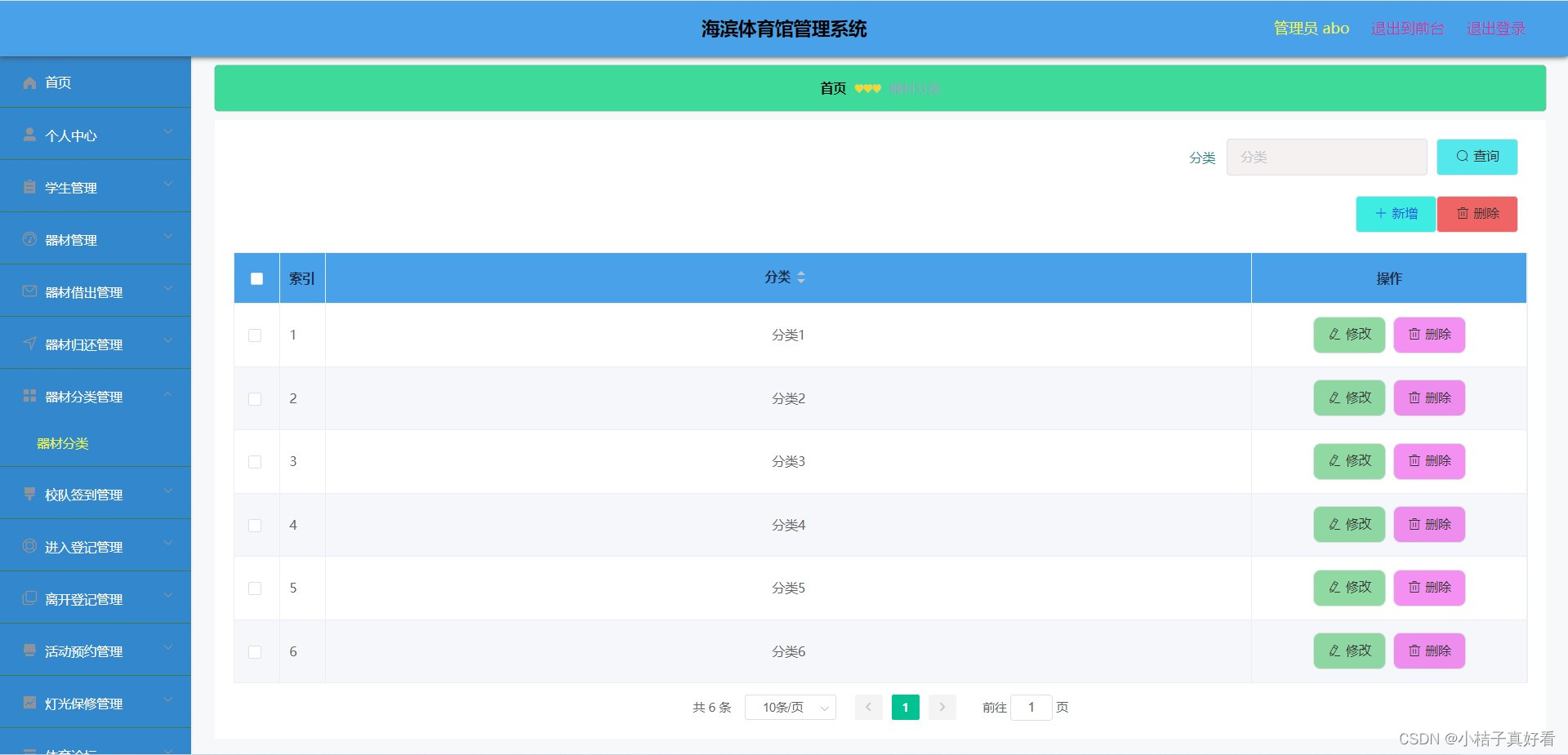The image size is (1568, 755).
Task: Click 删除 for row 分类3
Action: point(1429,461)
